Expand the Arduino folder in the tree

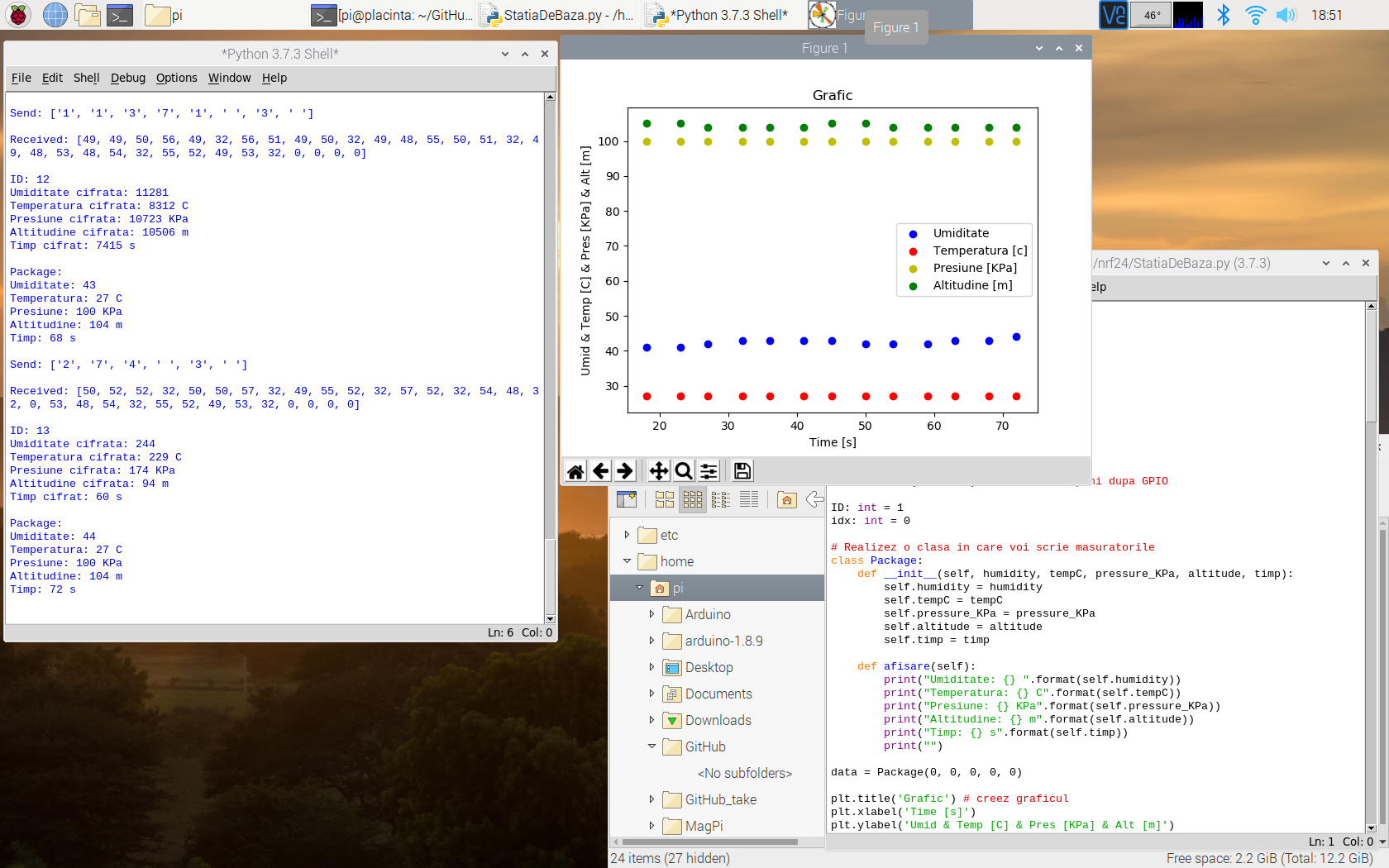(x=652, y=614)
